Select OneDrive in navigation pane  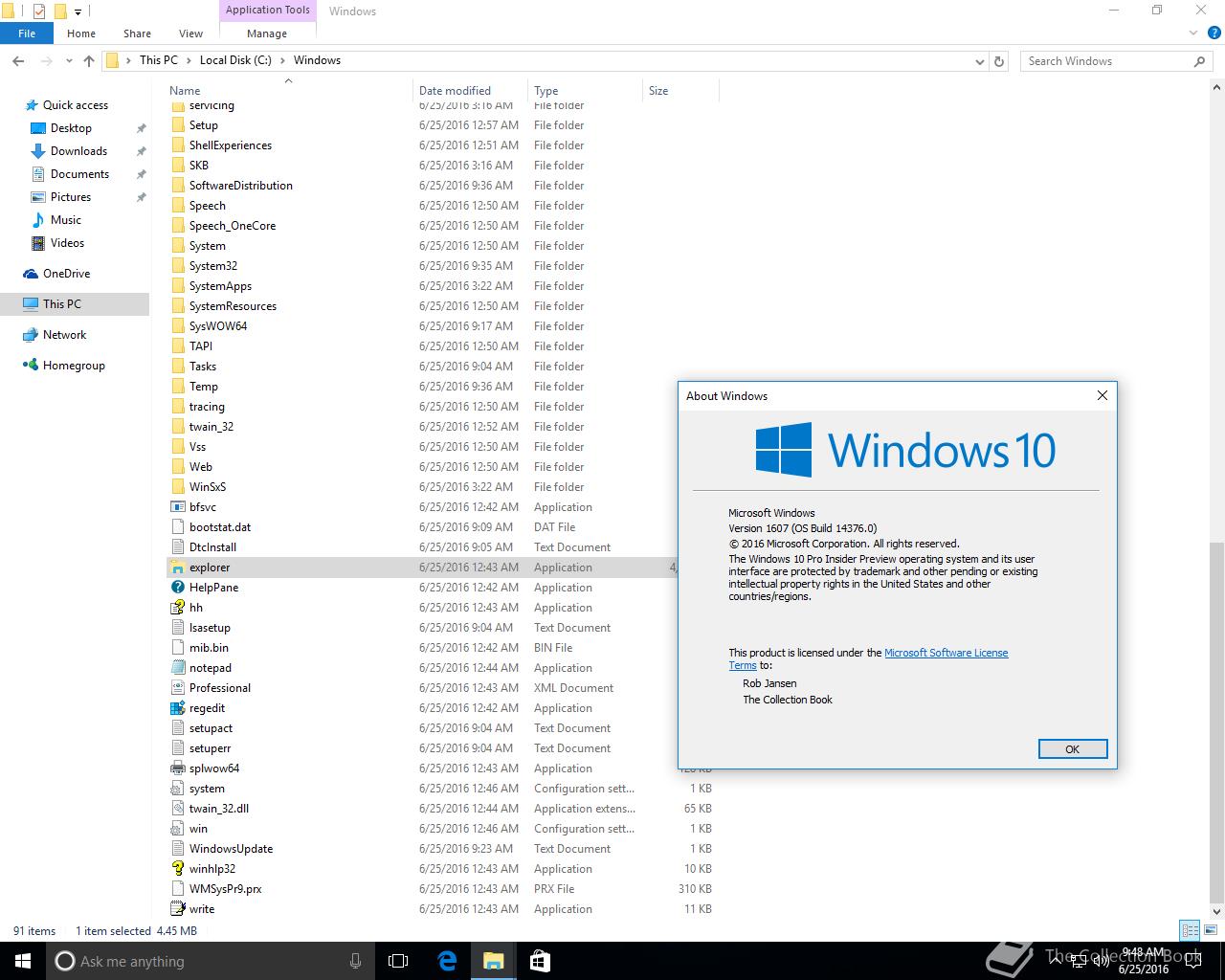pos(66,274)
